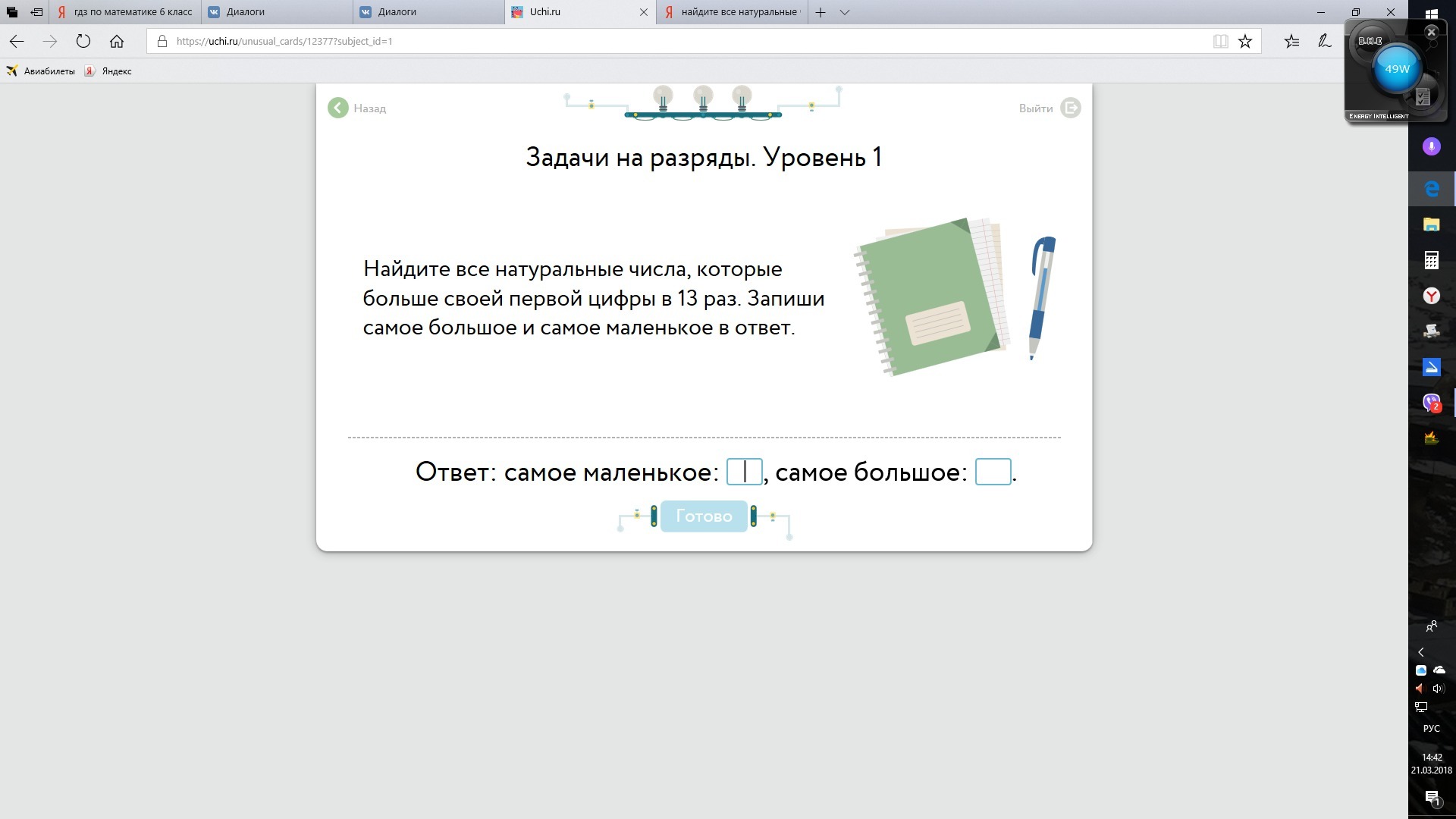Click the Выйти exit icon

pos(1070,108)
